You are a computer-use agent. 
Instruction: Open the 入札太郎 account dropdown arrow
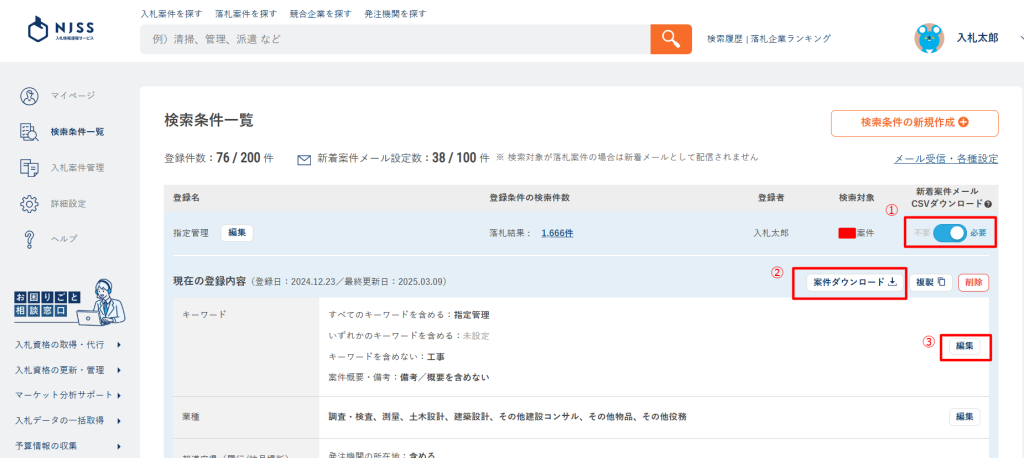click(x=1020, y=38)
